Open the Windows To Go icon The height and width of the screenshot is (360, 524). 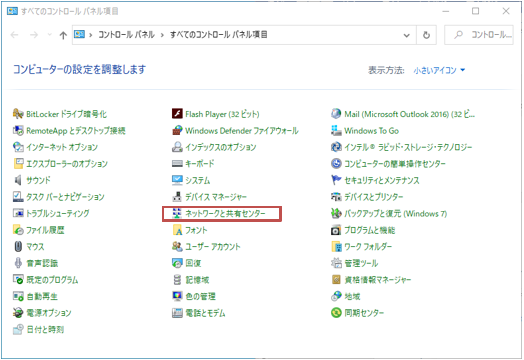point(336,130)
